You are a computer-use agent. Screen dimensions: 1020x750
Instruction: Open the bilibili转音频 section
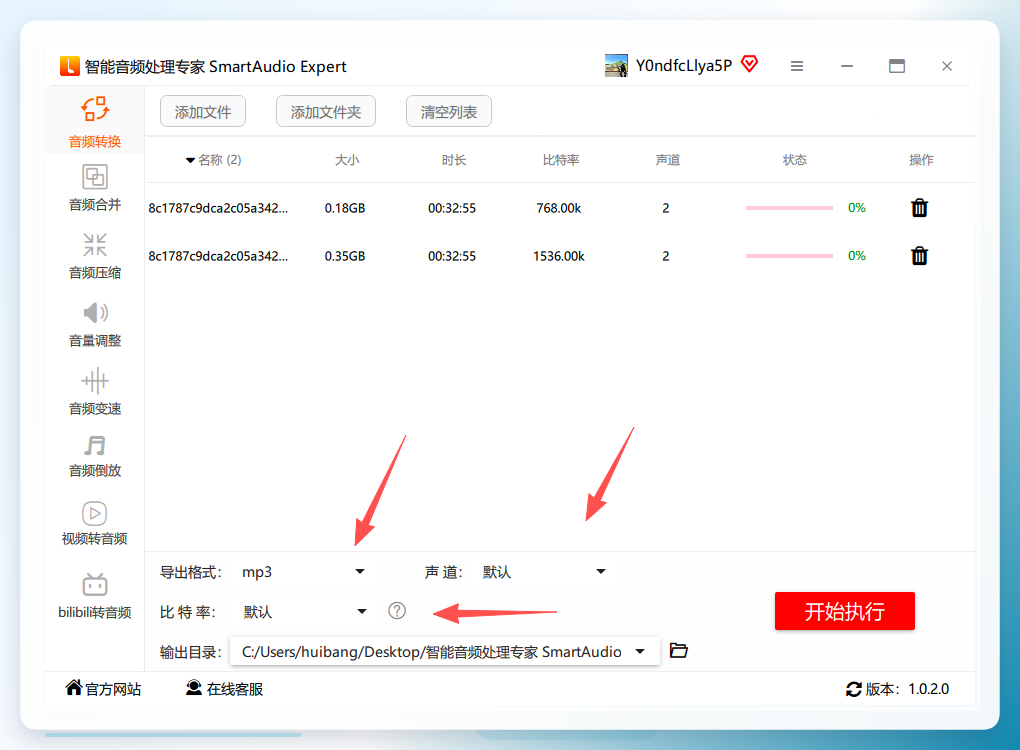click(95, 596)
